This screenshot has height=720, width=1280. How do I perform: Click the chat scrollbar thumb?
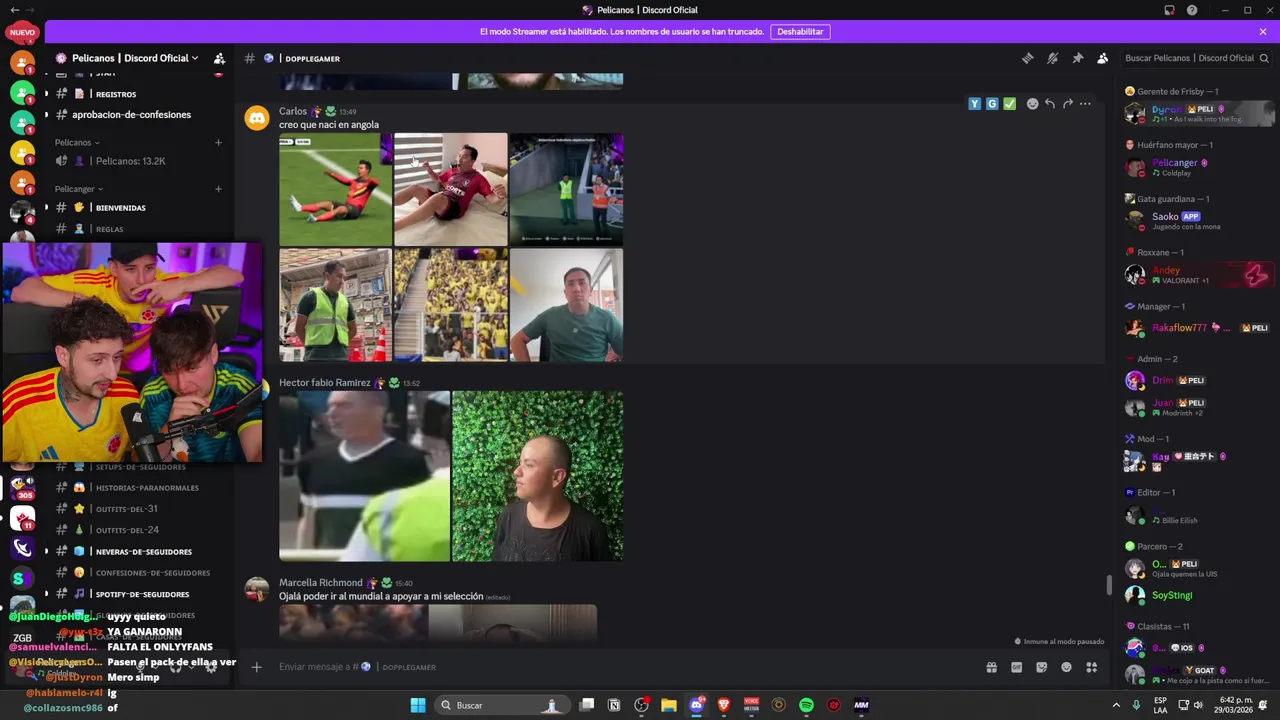click(1108, 585)
